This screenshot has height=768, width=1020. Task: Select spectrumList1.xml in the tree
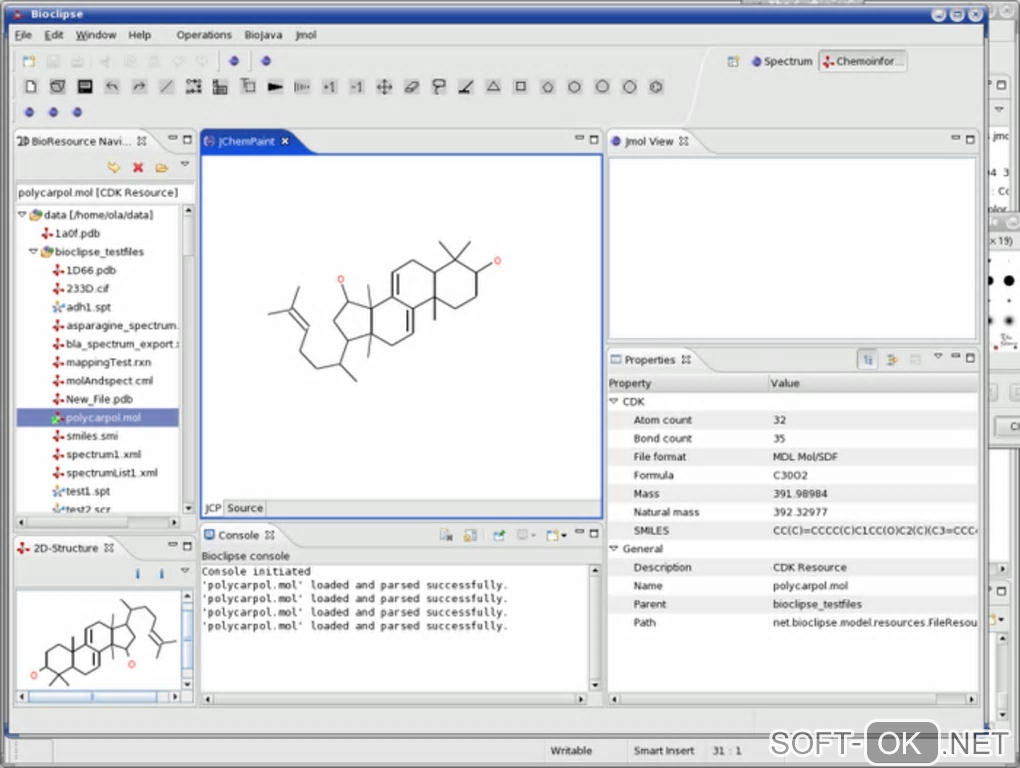(x=111, y=473)
